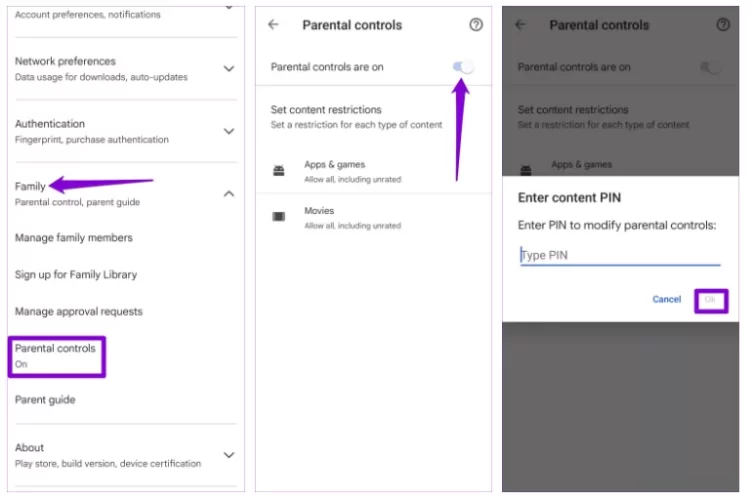Open Manage approval requests
Viewport: 752px width, 500px height.
(x=79, y=312)
